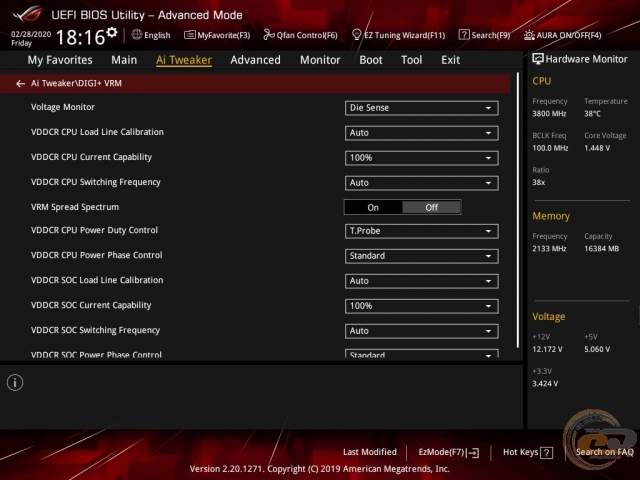Click the info circle icon
The width and height of the screenshot is (640, 480).
pos(15,383)
